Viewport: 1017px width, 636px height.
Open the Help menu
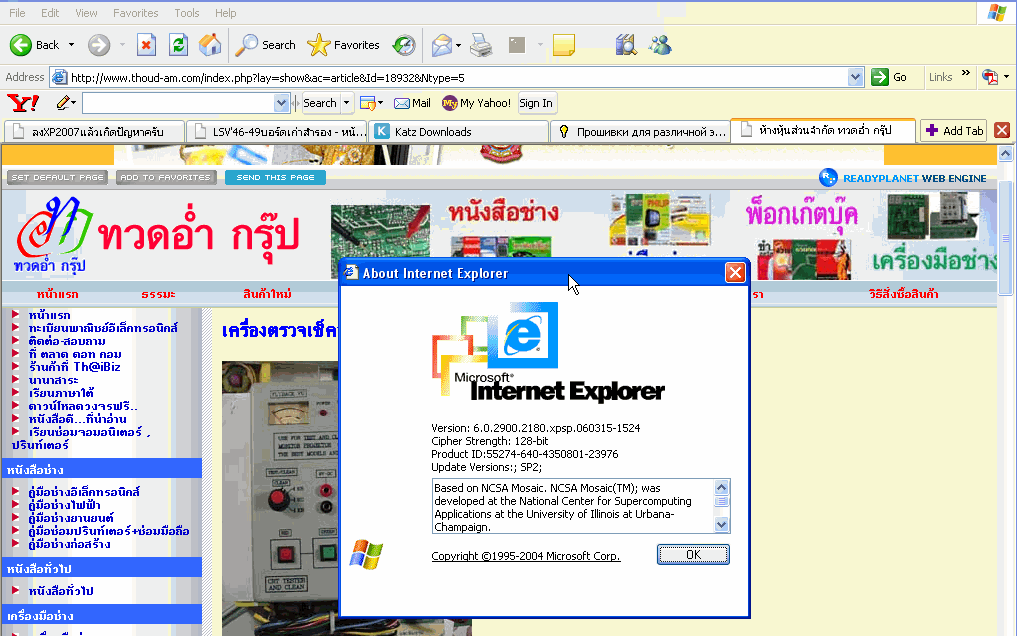pos(226,13)
